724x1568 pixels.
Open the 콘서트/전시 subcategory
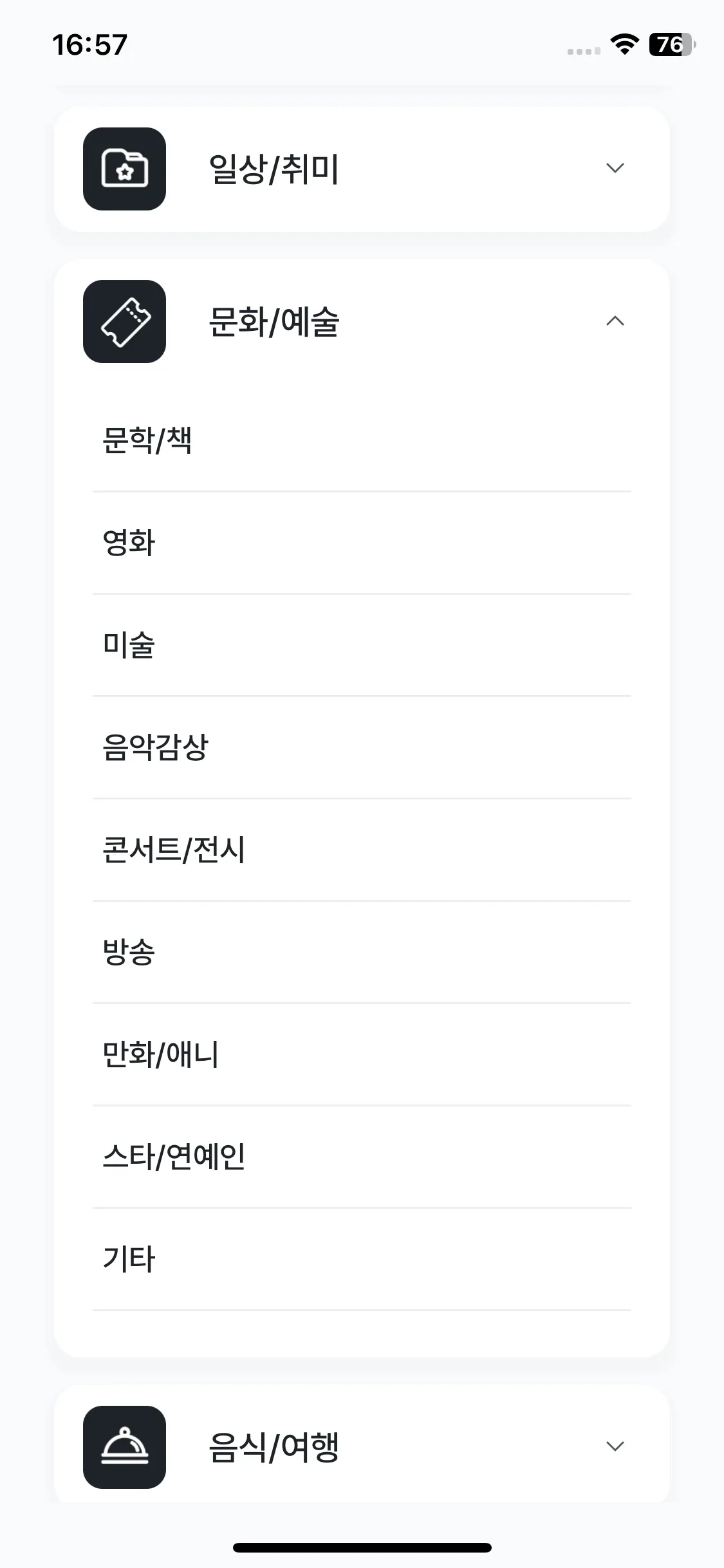point(362,850)
